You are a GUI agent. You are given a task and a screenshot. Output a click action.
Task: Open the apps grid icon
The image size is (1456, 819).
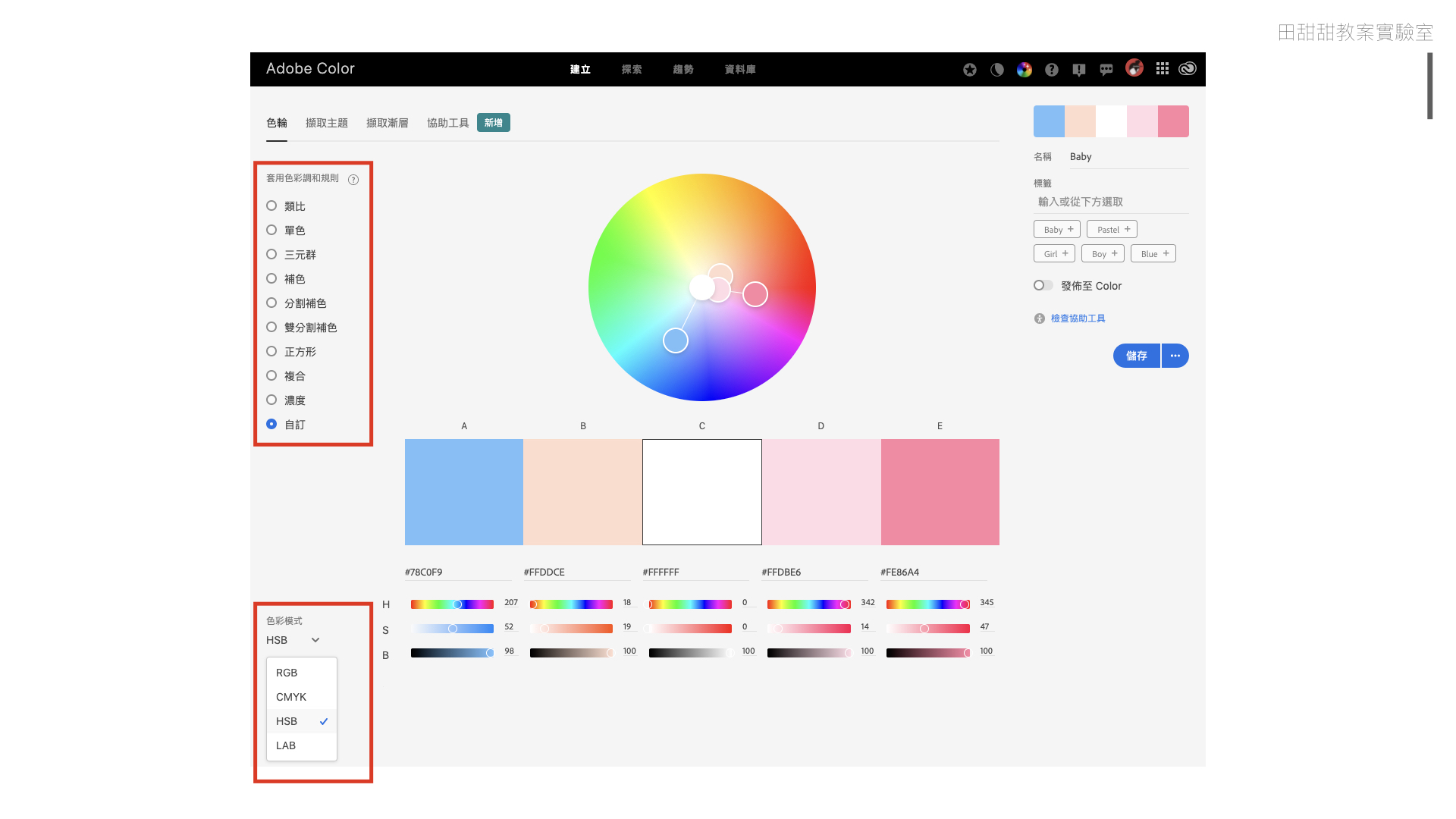[1162, 69]
